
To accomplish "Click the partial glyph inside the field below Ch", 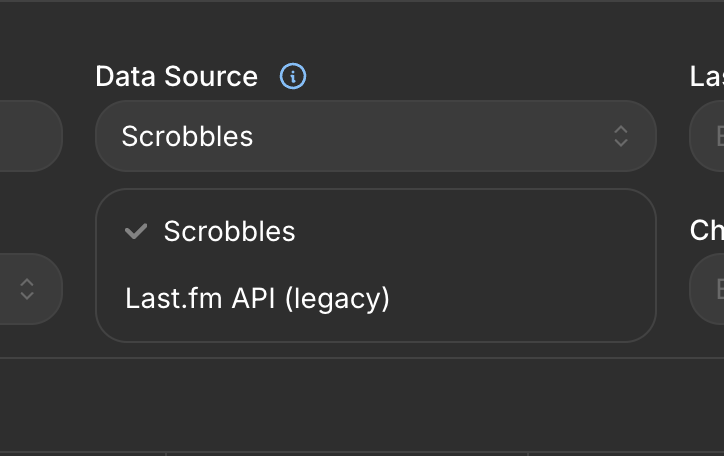I will [x=720, y=289].
